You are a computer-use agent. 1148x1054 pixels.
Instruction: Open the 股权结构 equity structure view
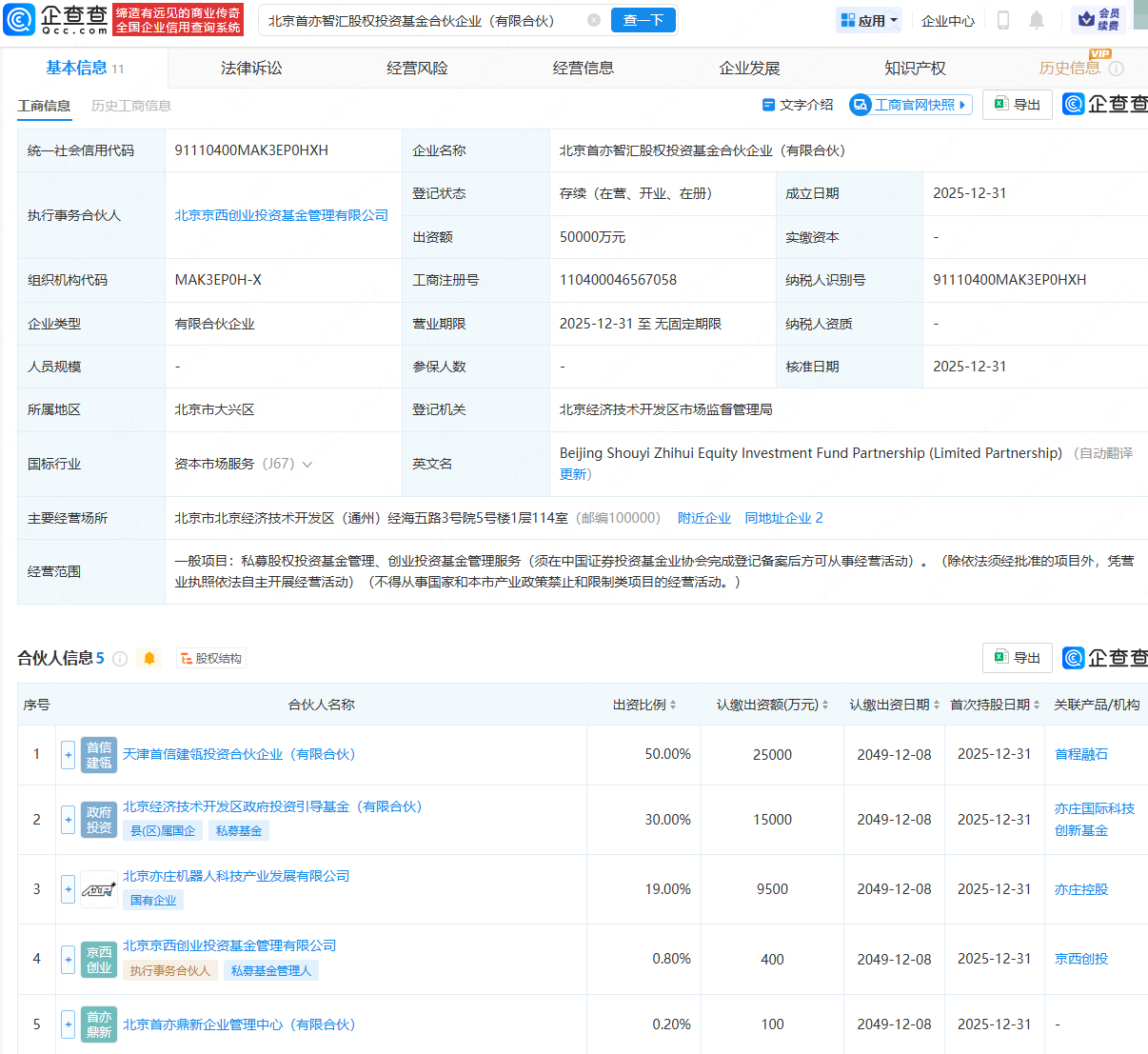[210, 657]
